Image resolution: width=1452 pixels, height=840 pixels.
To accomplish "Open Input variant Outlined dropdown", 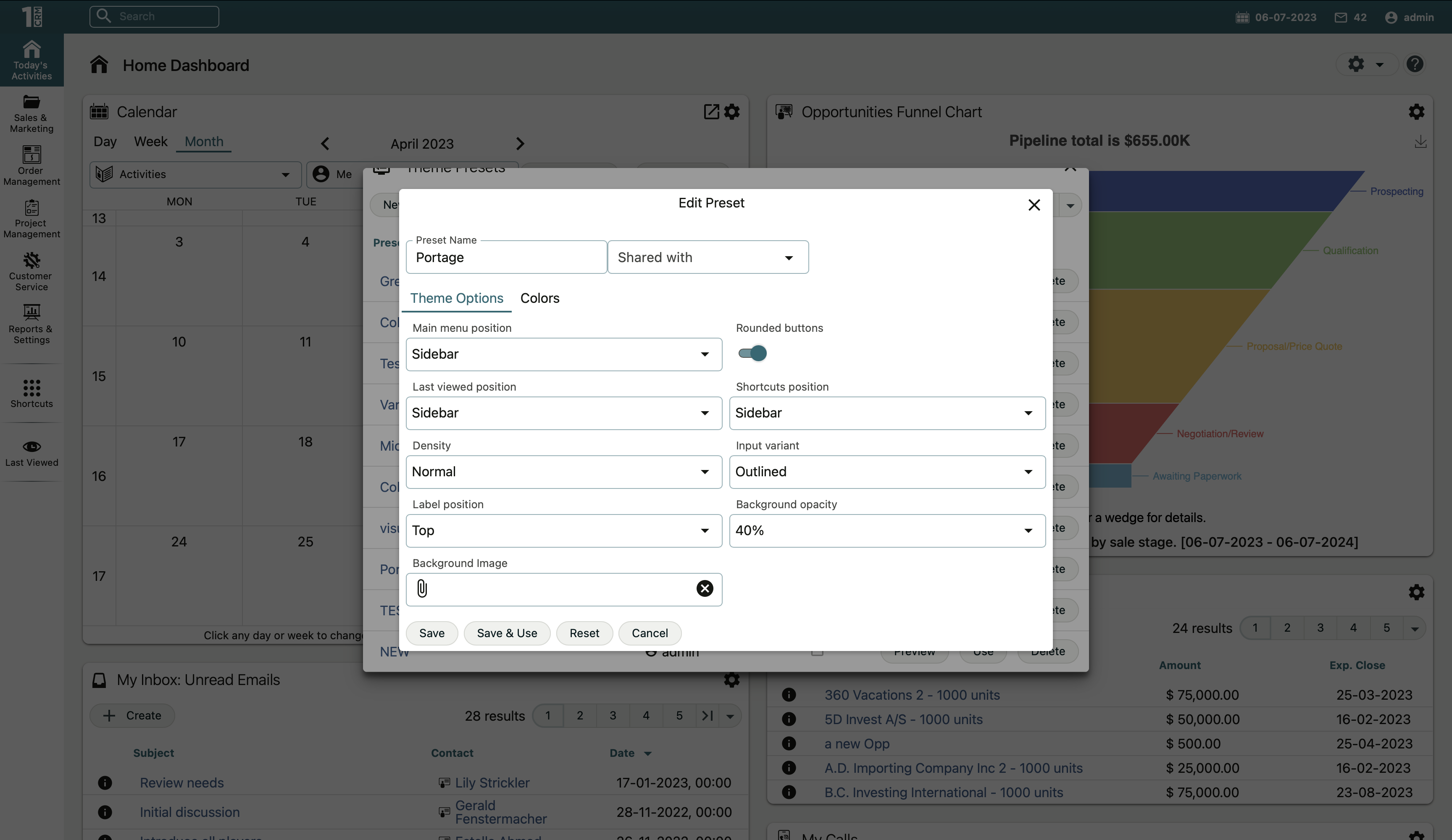I will tap(887, 472).
